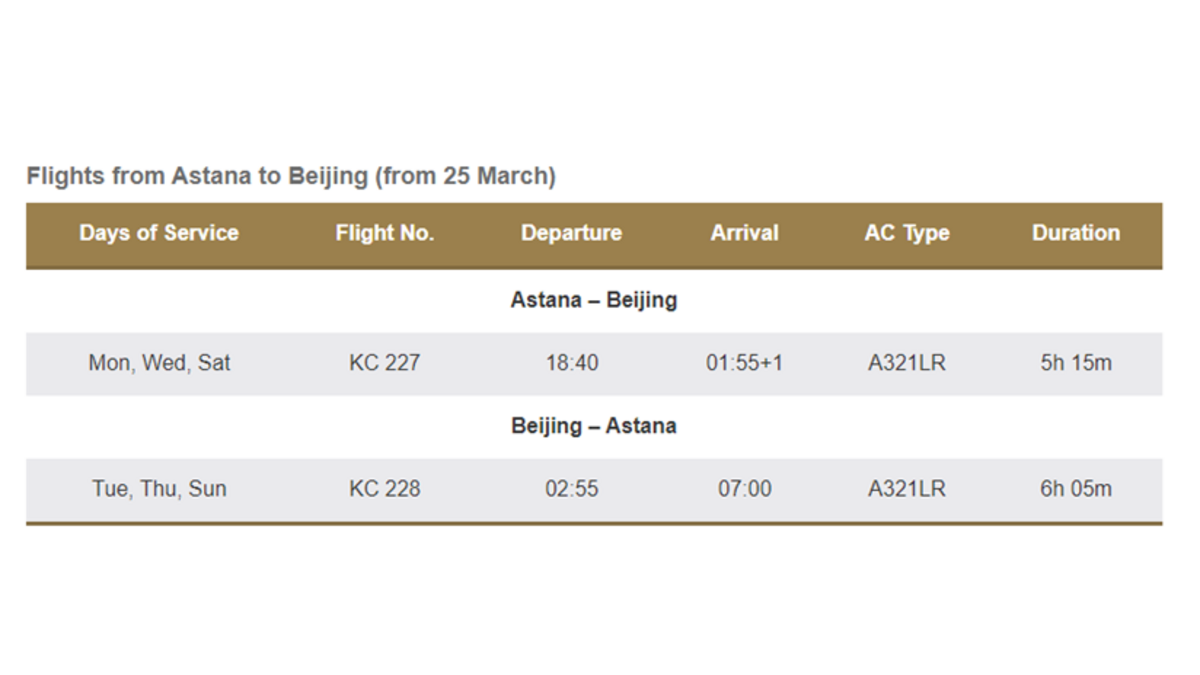Click the 02:55 departure time
Viewport: 1200px width, 675px height.
click(571, 489)
